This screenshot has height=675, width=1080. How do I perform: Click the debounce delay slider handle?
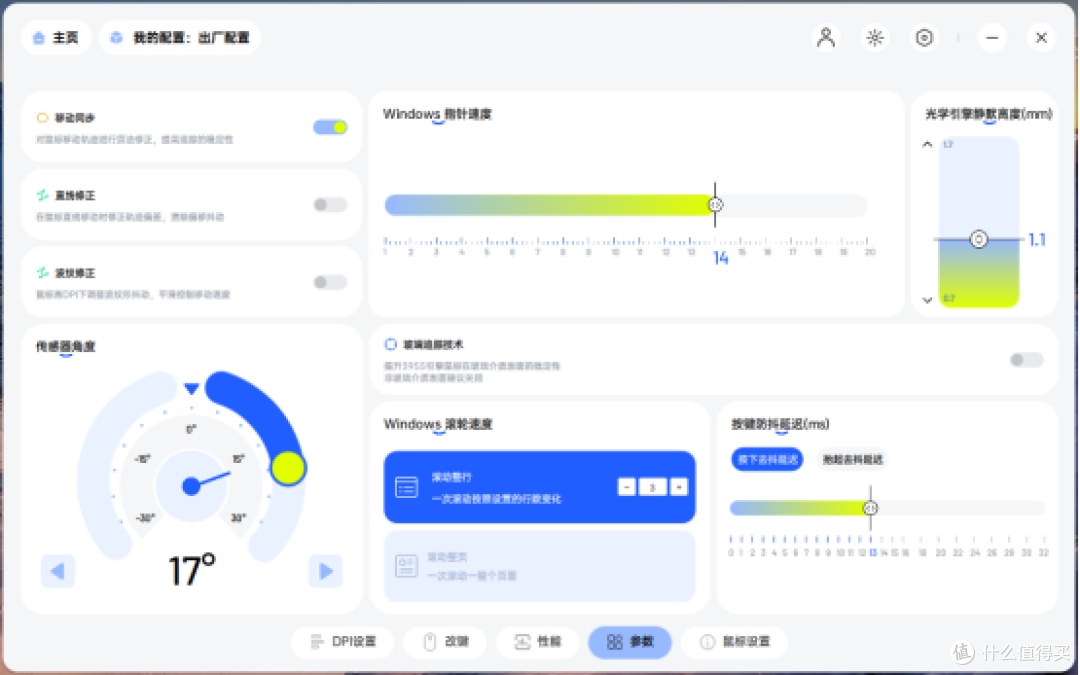871,508
